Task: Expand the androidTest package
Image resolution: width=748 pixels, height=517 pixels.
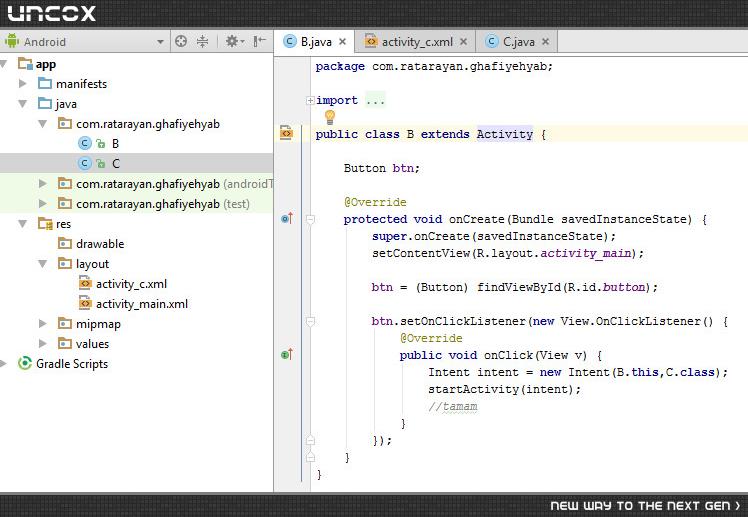Action: (x=42, y=184)
